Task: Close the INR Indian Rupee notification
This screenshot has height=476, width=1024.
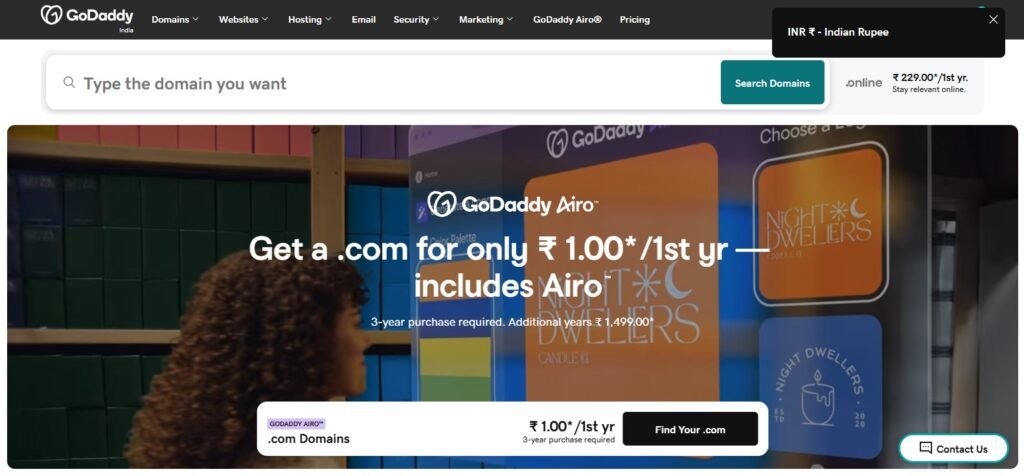Action: click(993, 20)
